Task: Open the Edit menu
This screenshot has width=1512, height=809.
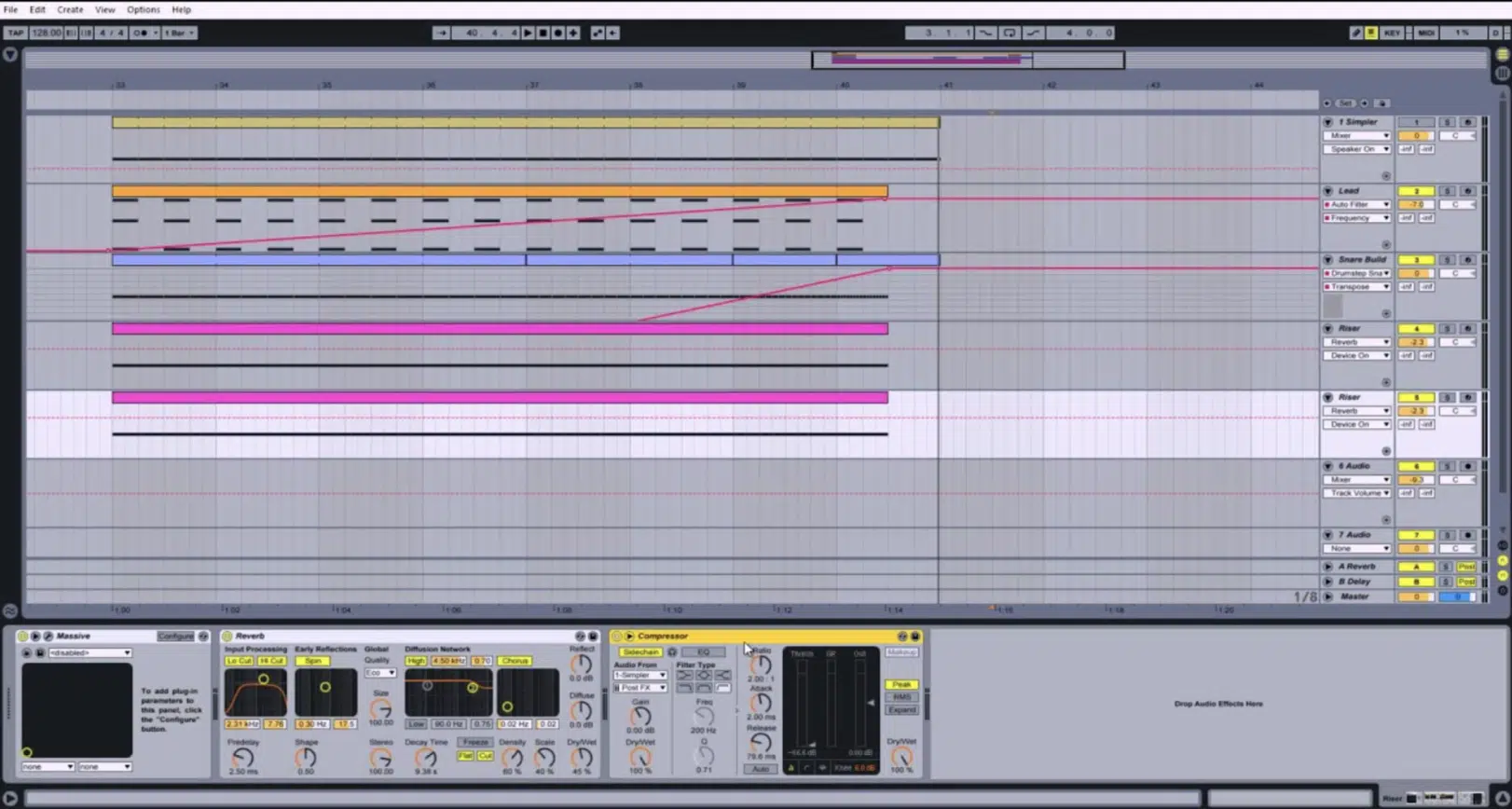Action: [x=37, y=9]
